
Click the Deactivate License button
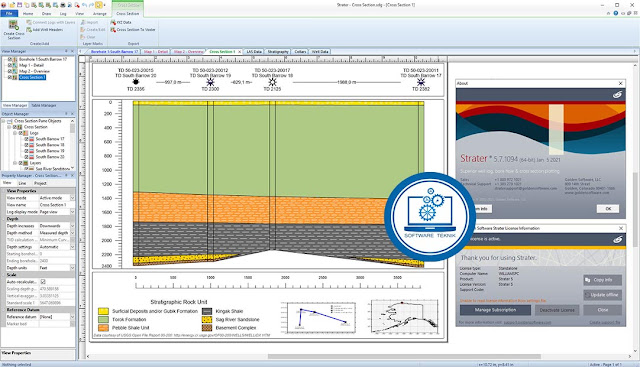[557, 310]
